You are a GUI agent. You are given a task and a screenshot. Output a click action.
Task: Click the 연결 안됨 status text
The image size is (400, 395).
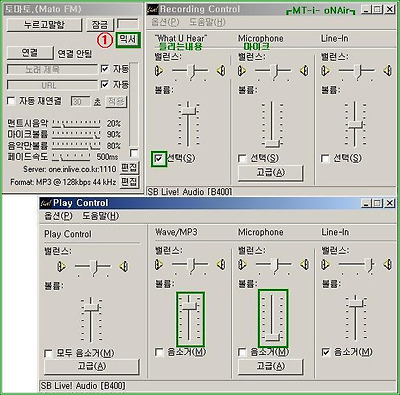[74, 54]
